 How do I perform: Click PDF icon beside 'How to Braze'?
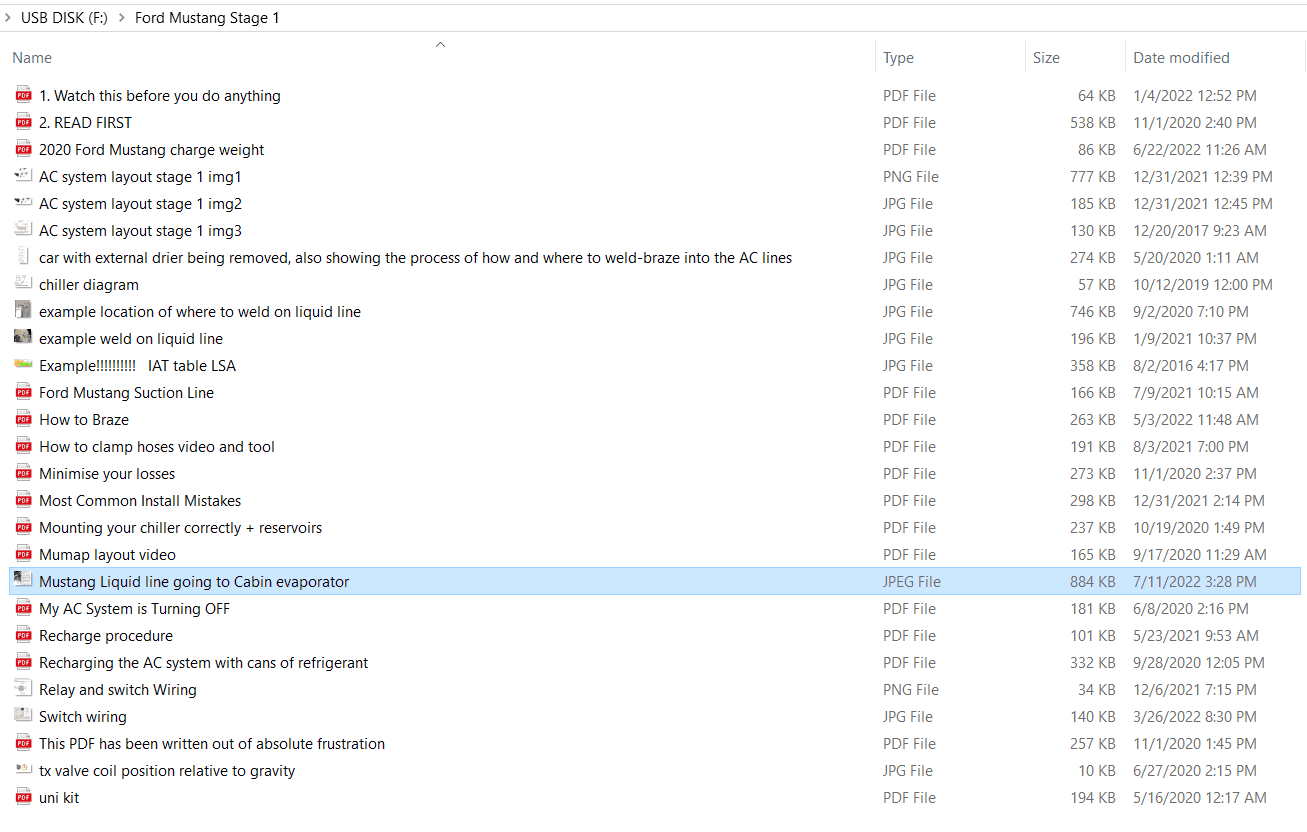click(x=23, y=419)
